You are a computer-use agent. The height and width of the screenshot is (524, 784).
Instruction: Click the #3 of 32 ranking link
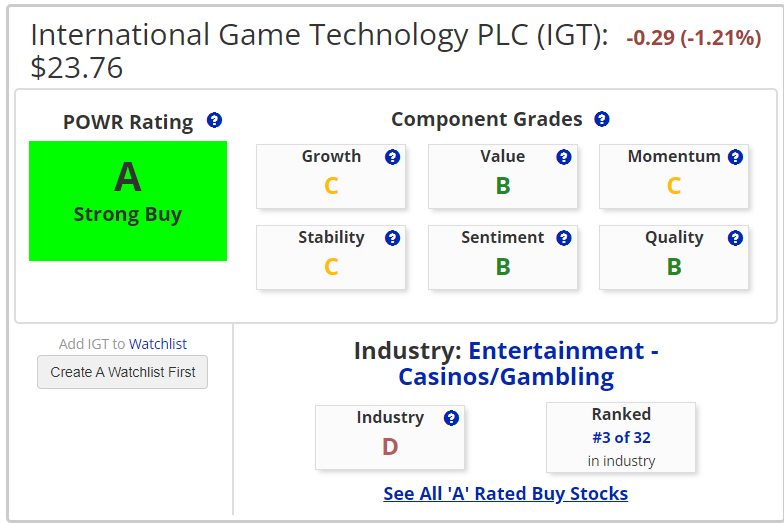622,438
